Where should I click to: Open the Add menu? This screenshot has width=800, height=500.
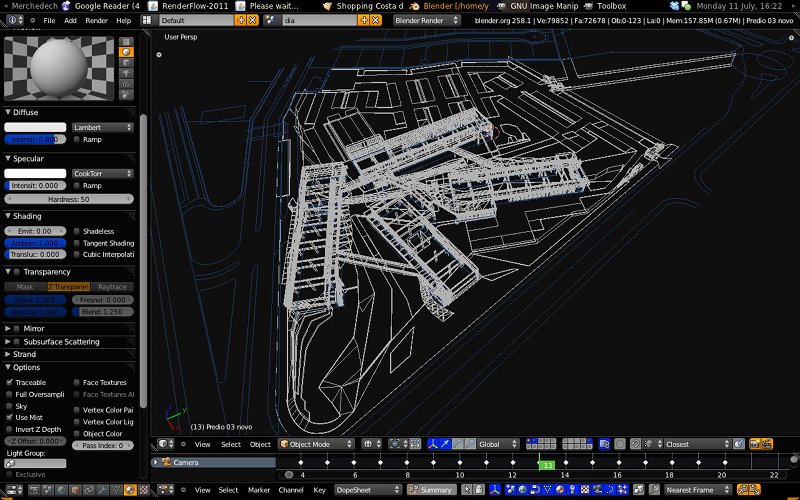pyautogui.click(x=70, y=20)
